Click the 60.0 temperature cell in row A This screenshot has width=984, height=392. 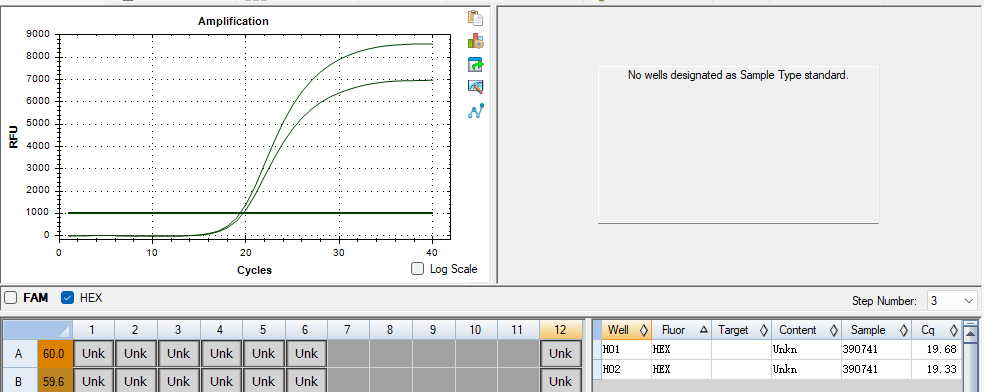tap(55, 354)
